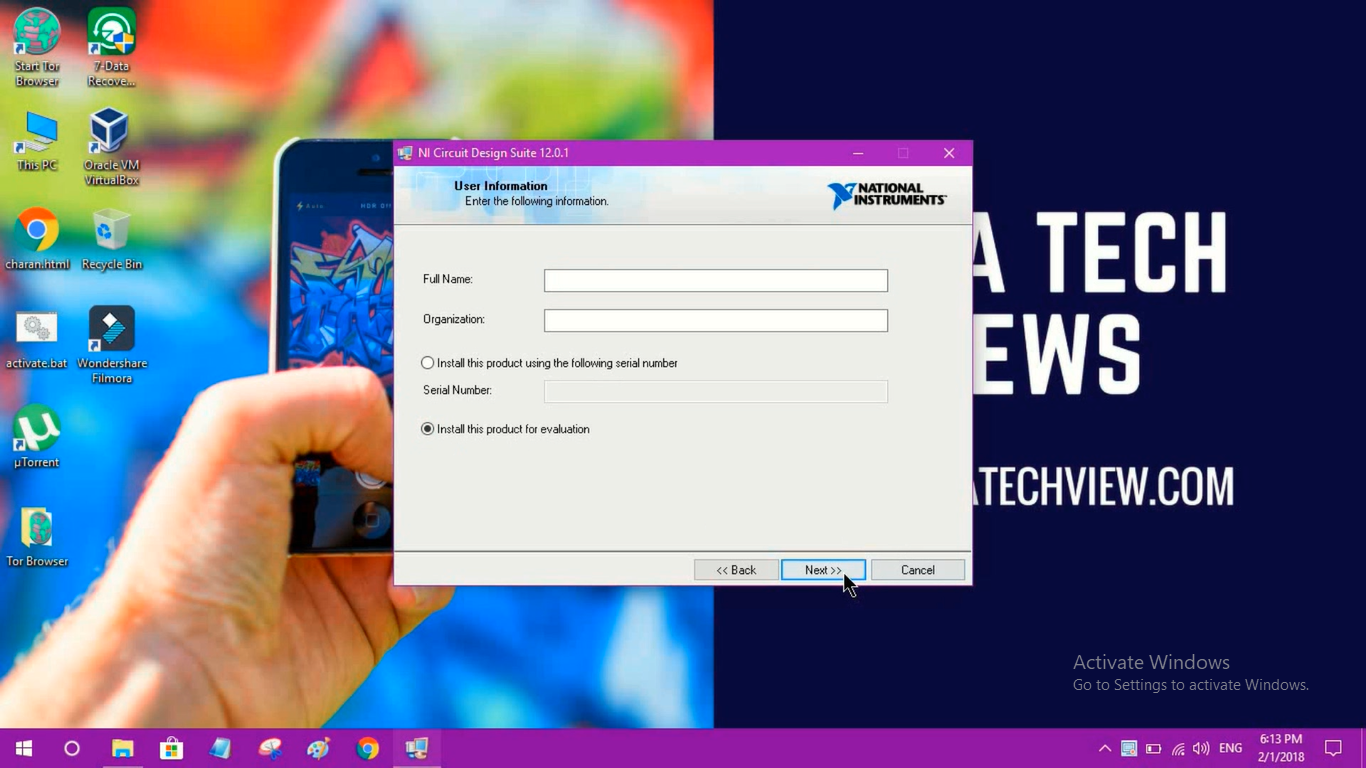This screenshot has width=1366, height=768.
Task: Click the Next button in the installer
Action: pos(822,569)
